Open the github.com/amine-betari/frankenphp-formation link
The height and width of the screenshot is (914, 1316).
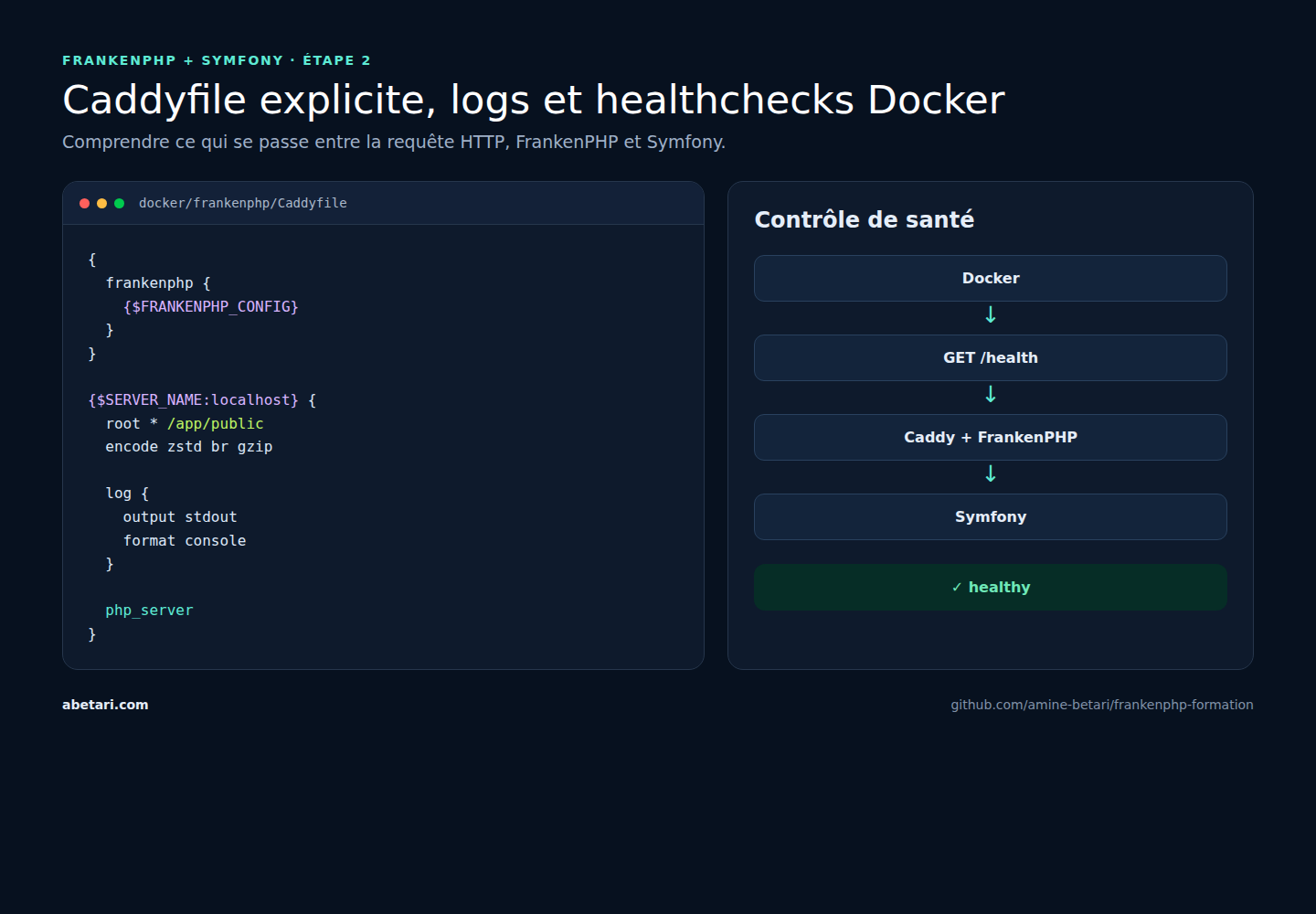click(x=1102, y=705)
